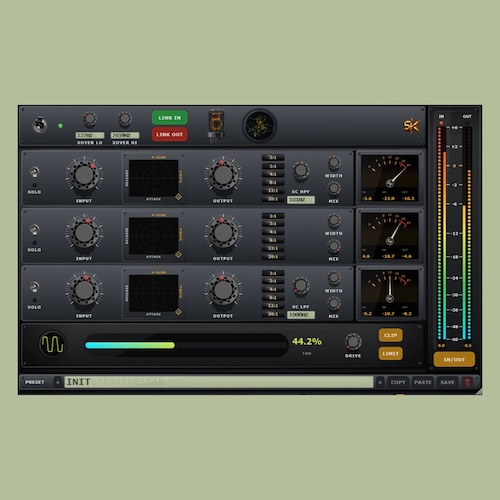Click the MIX knob on the top band
Image resolution: width=500 pixels, height=500 pixels.
click(334, 188)
